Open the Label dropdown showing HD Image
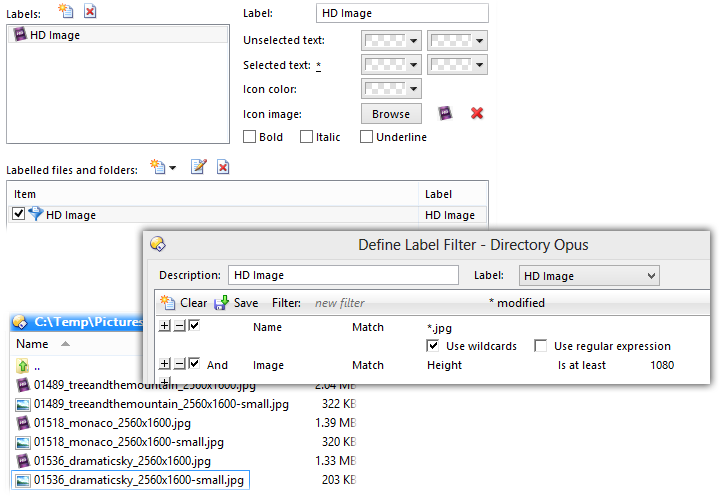 pos(589,275)
